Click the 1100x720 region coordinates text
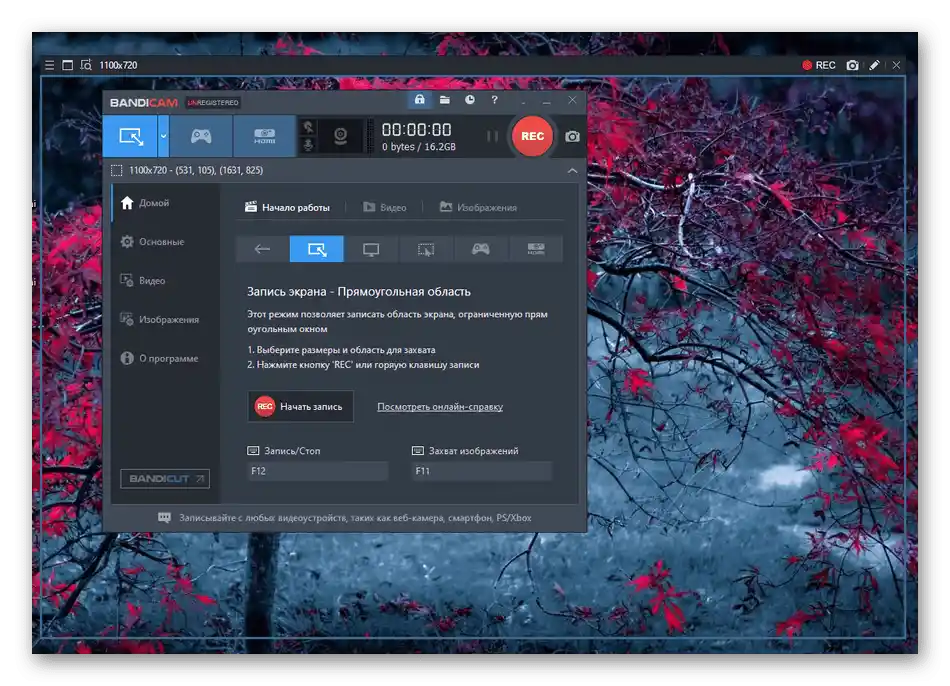950x686 pixels. tap(196, 170)
